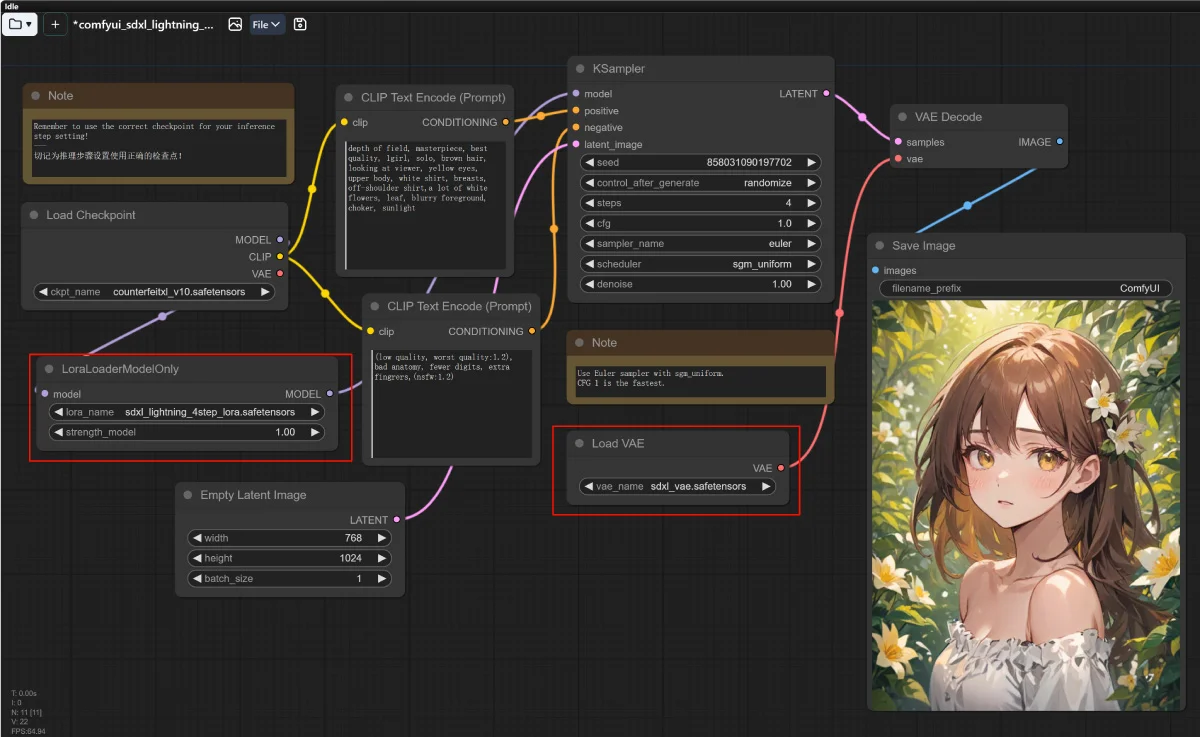Click the KSampler LATENT output port
This screenshot has width=1200, height=737.
tap(826, 94)
